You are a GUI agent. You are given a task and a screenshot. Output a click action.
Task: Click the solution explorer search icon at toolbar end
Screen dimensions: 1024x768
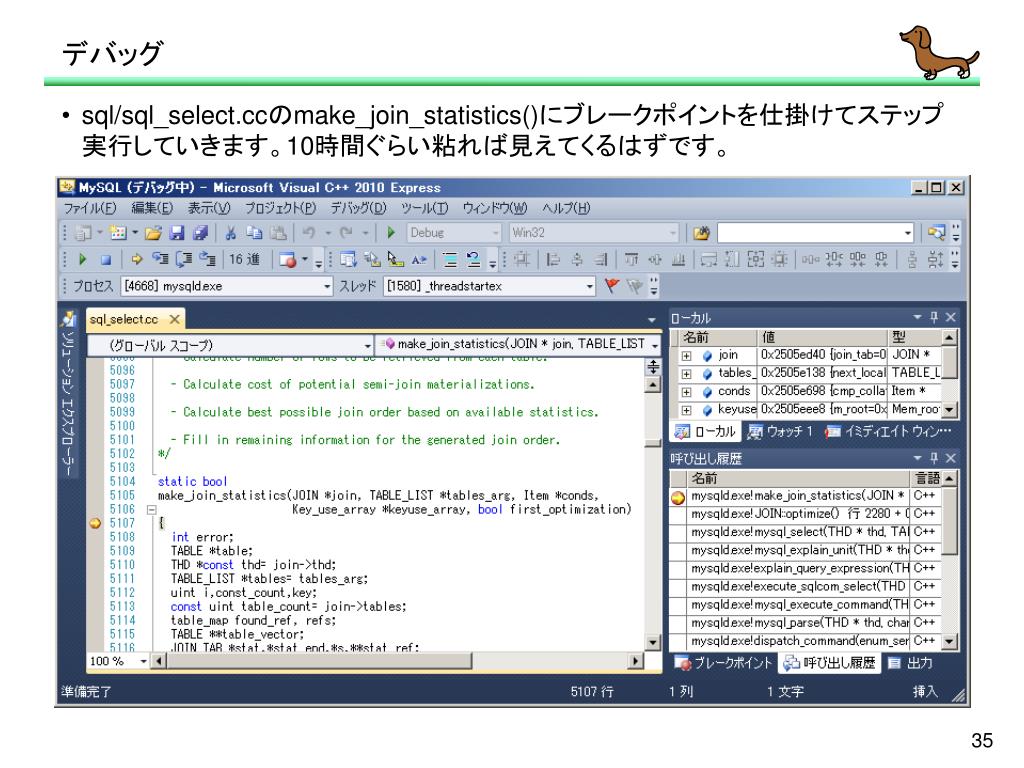click(x=936, y=232)
